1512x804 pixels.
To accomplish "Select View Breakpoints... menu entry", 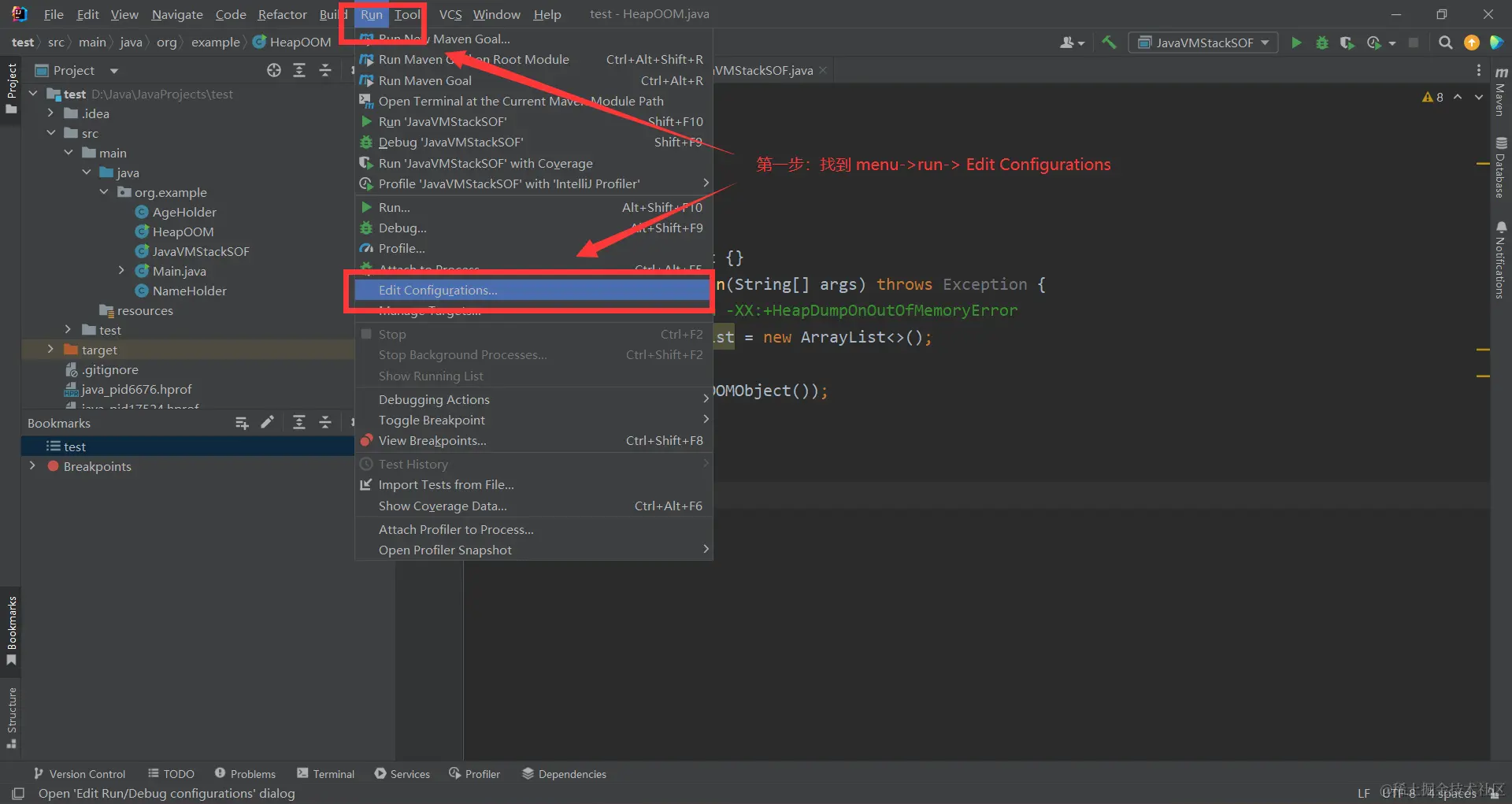I will point(532,440).
